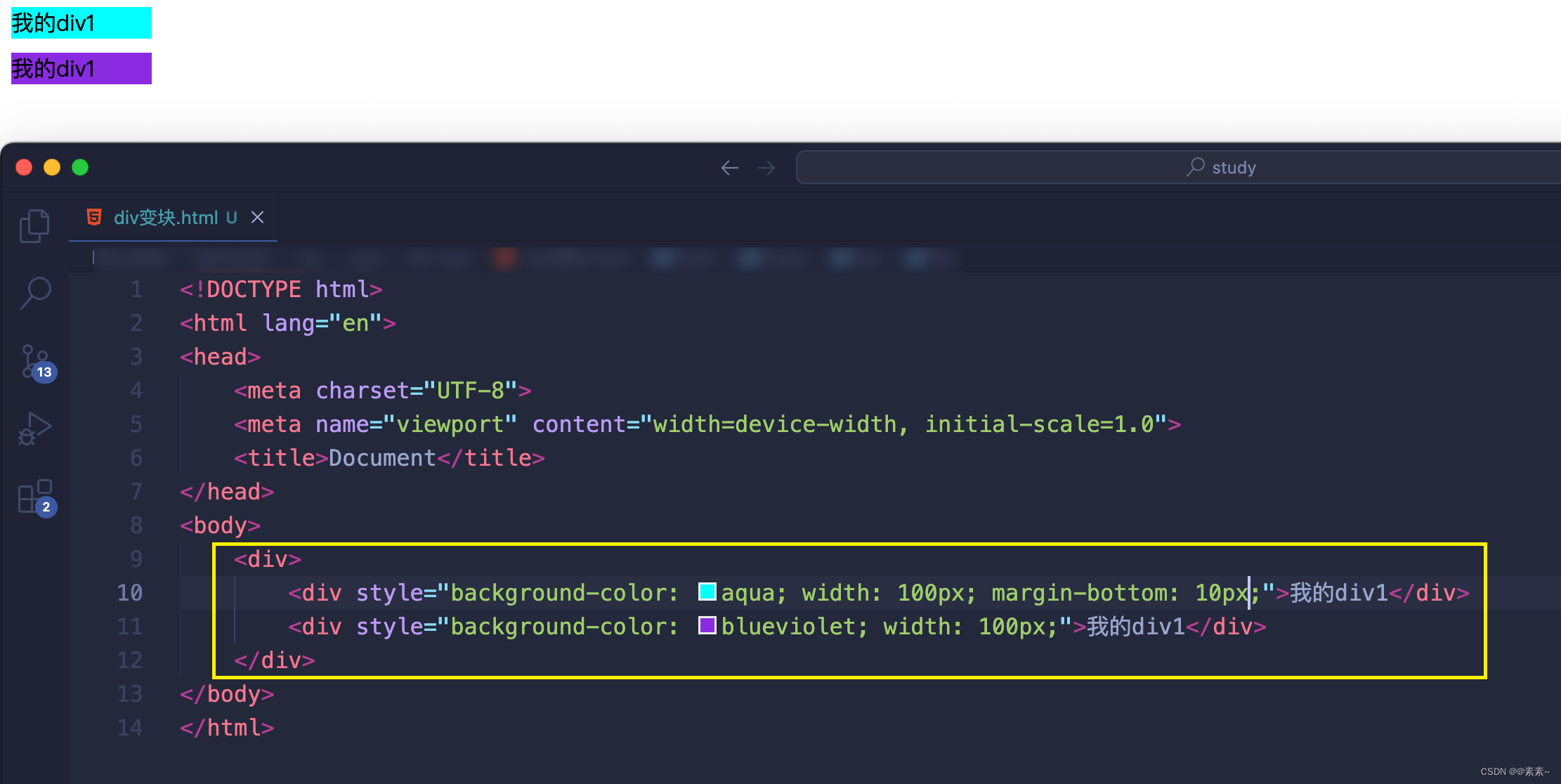
Task: Go back with the left arrow
Action: pyautogui.click(x=730, y=168)
